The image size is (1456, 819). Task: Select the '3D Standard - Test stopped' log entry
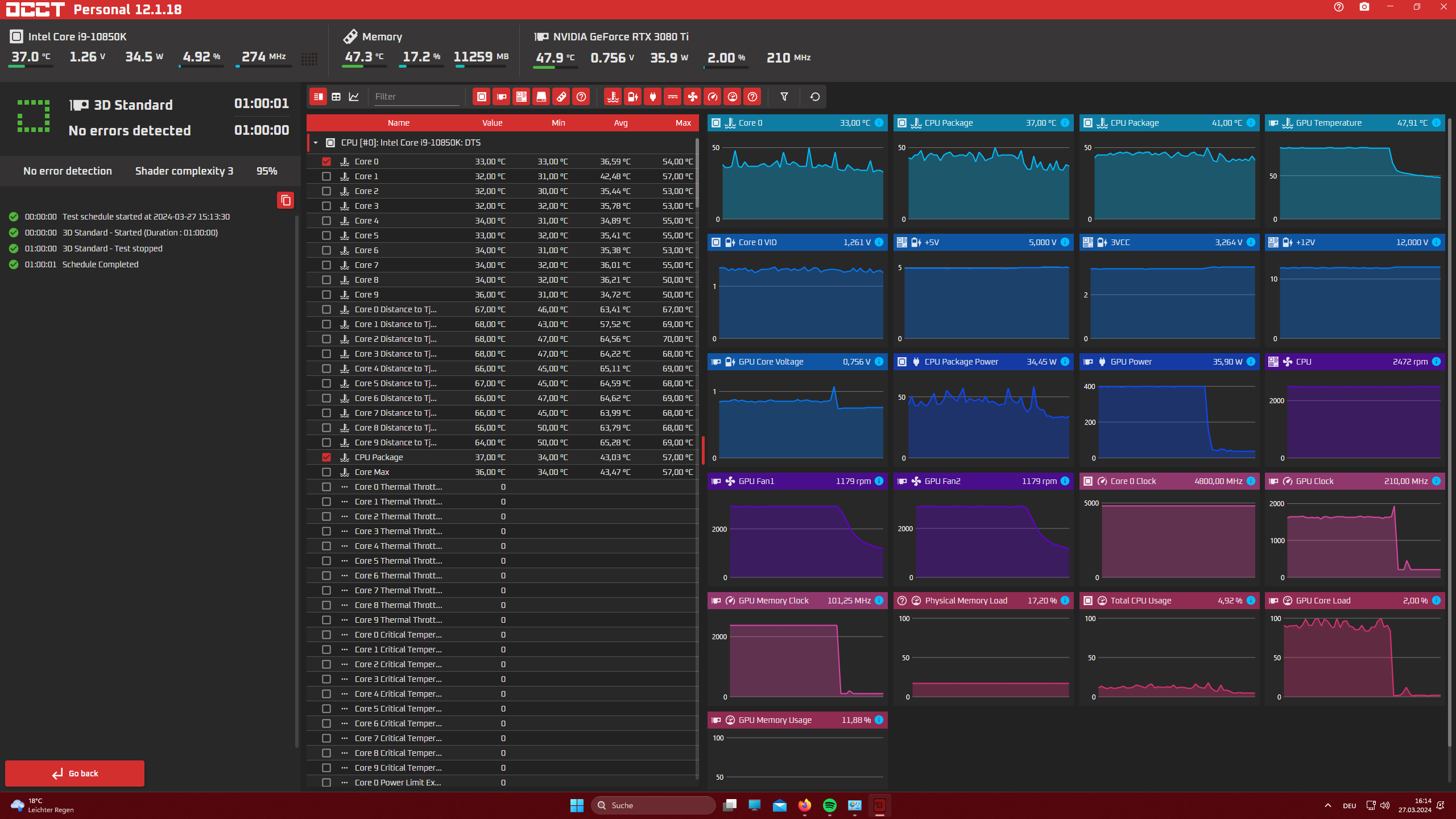coord(112,249)
